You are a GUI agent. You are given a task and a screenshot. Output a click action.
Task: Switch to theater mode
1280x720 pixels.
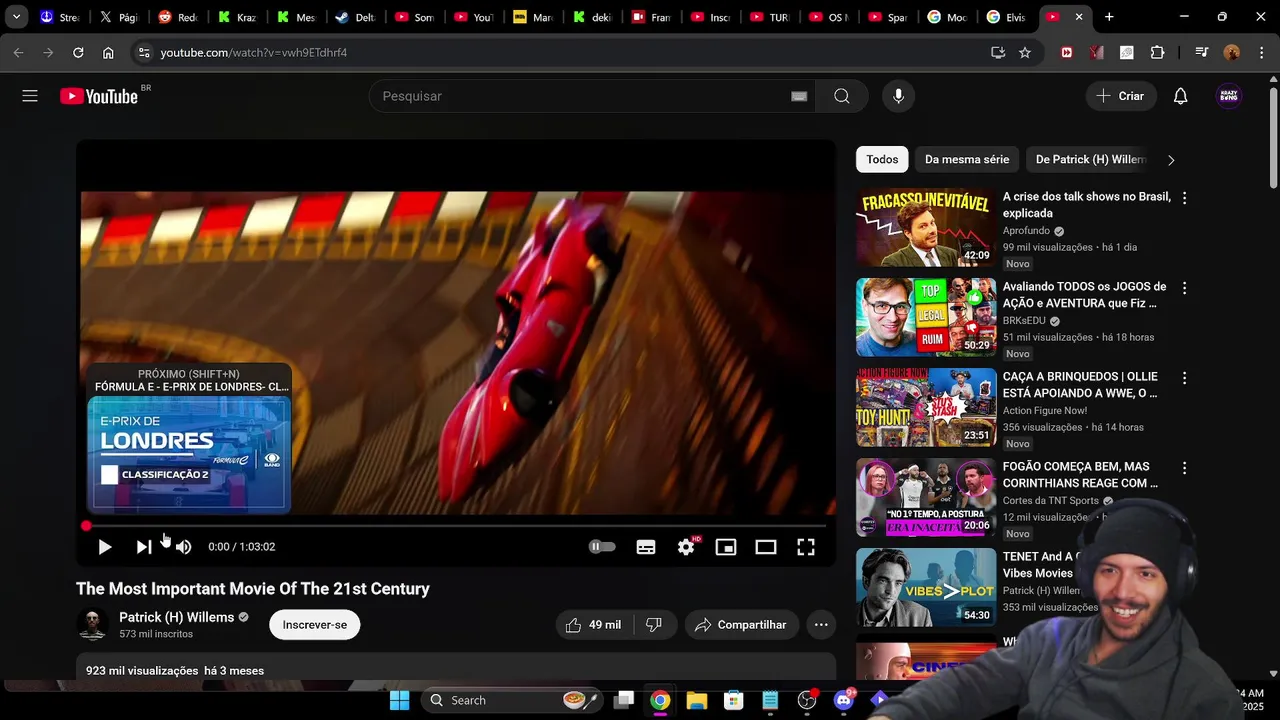pos(766,547)
